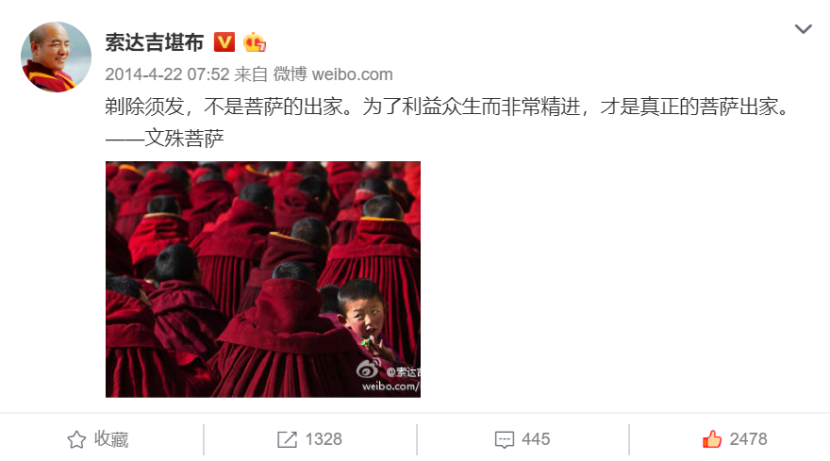Click the 1328 repost count

pos(323,439)
